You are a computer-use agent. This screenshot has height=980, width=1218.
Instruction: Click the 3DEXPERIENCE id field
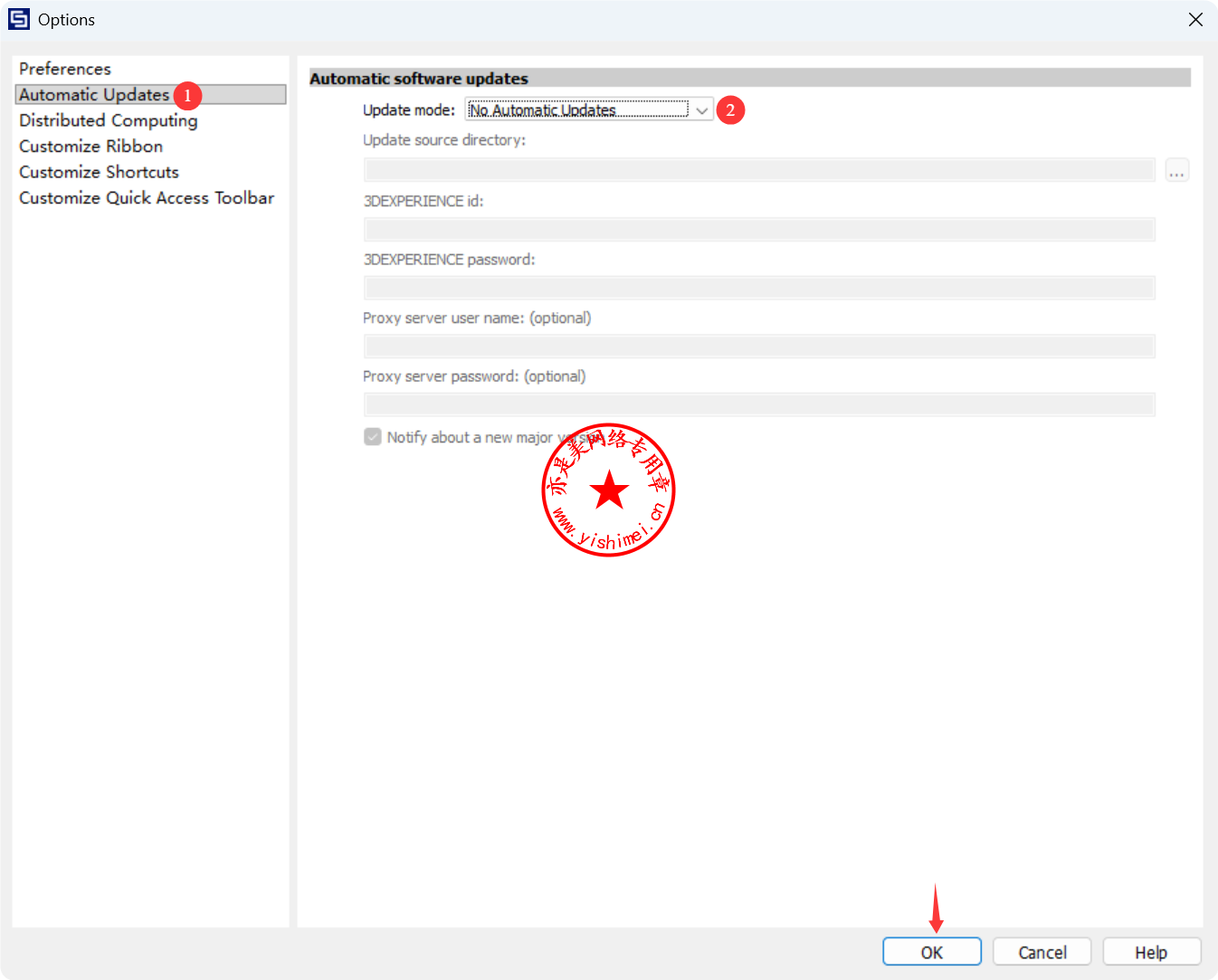click(x=758, y=229)
